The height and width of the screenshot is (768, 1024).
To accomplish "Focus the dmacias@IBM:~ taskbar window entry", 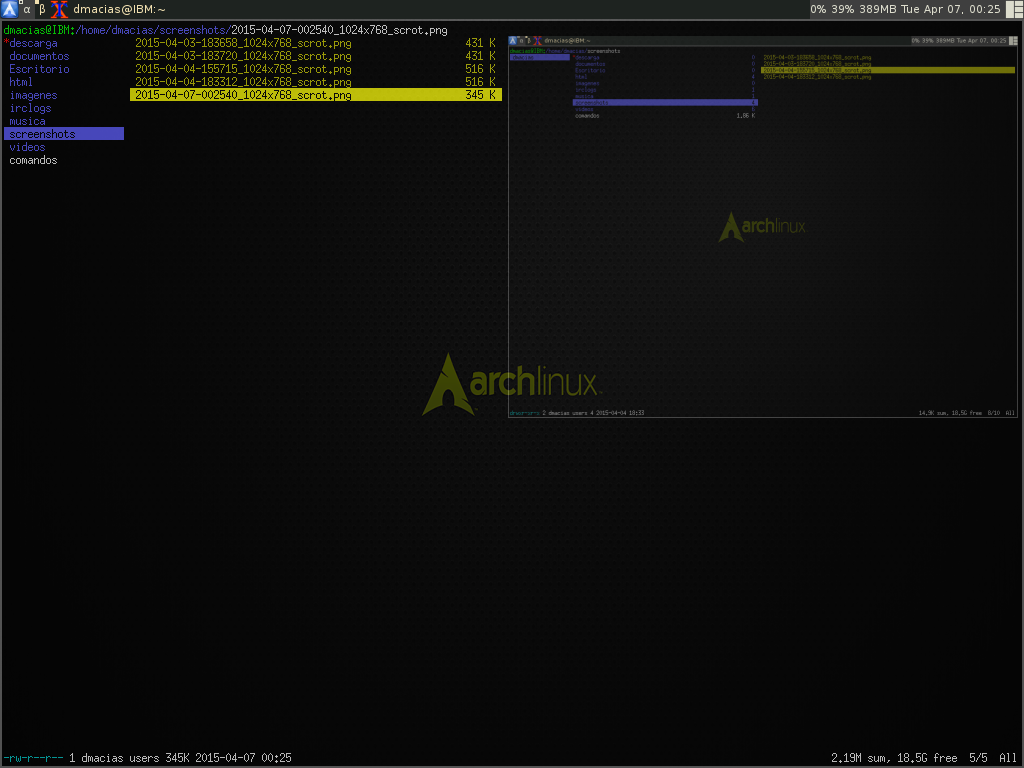I will pyautogui.click(x=119, y=9).
